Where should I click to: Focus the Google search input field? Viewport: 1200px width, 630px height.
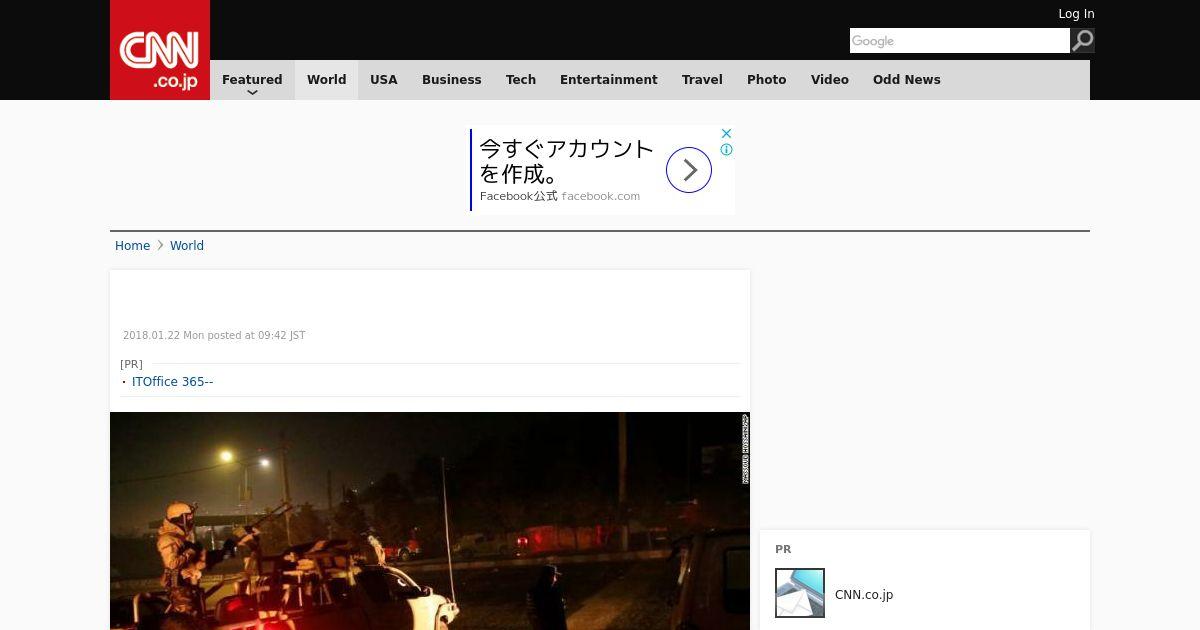(960, 40)
